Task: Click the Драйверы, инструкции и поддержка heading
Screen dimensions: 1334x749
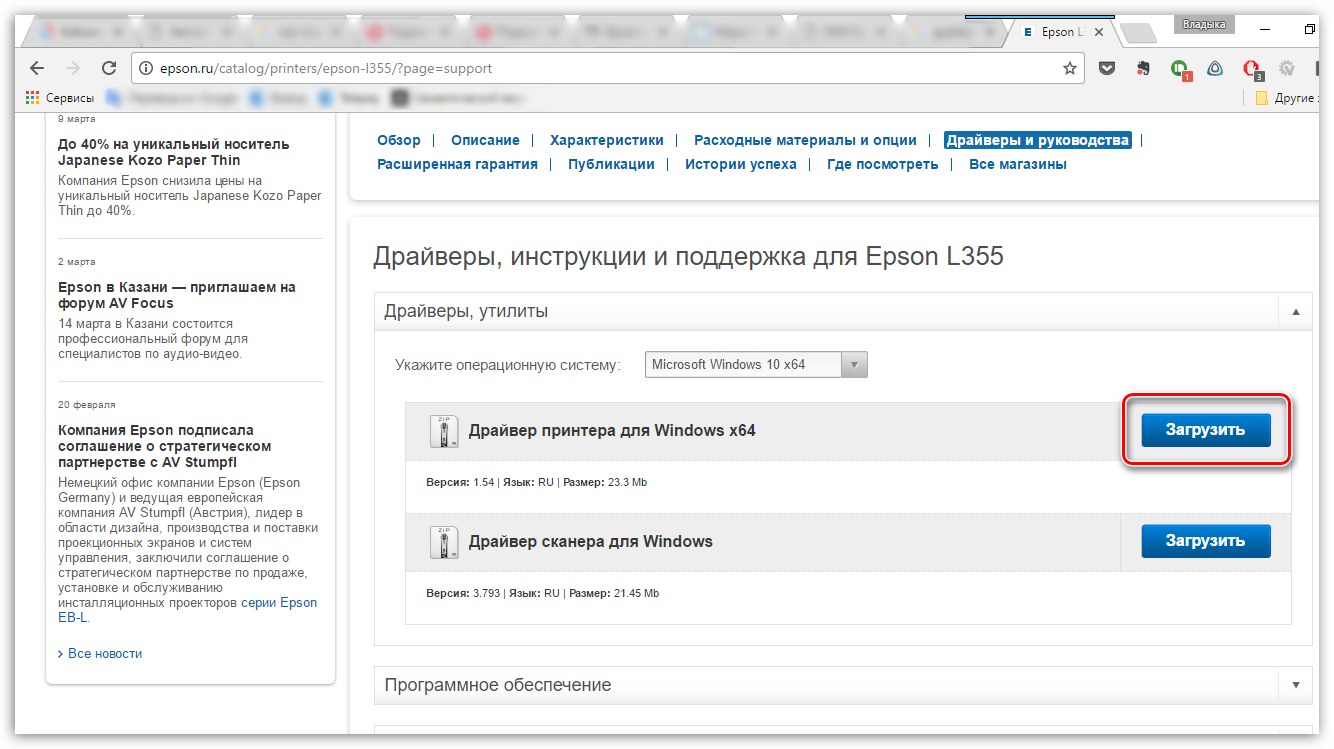Action: click(x=688, y=257)
